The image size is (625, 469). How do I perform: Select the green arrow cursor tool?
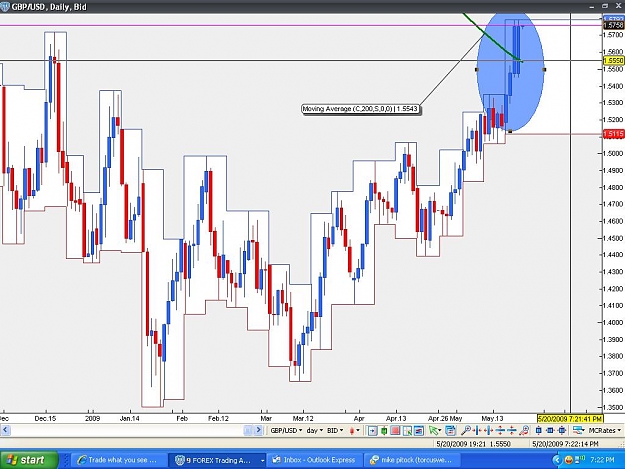point(433,430)
